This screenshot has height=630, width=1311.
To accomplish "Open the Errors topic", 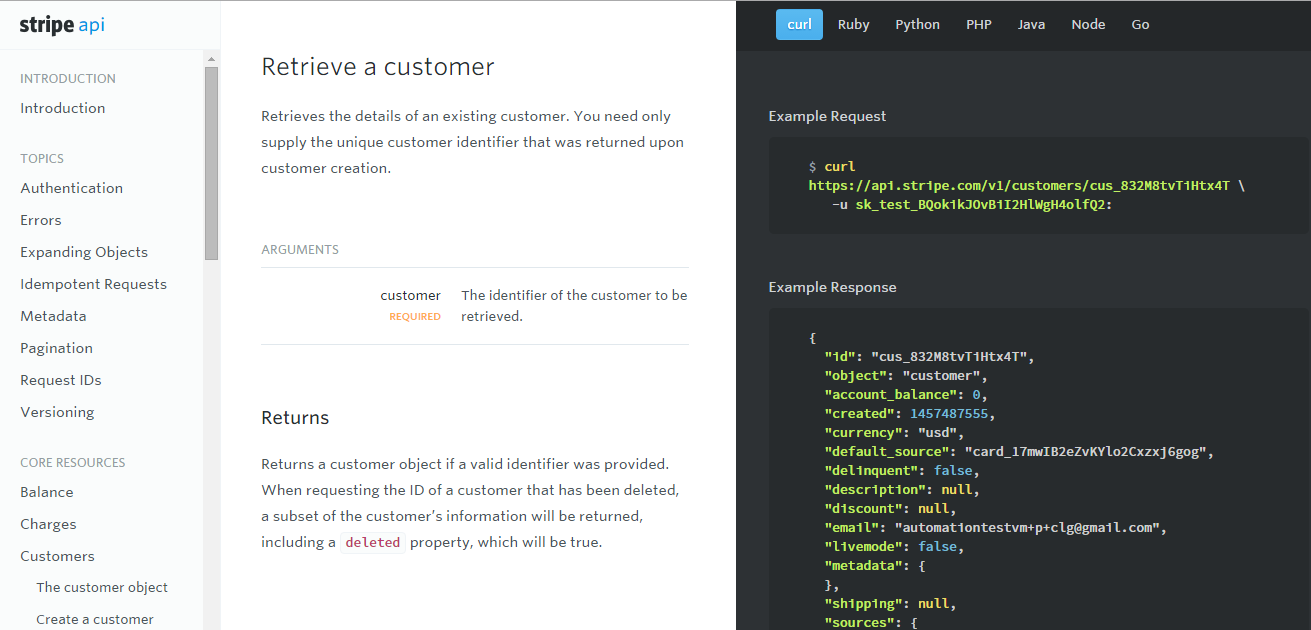I will click(x=41, y=220).
